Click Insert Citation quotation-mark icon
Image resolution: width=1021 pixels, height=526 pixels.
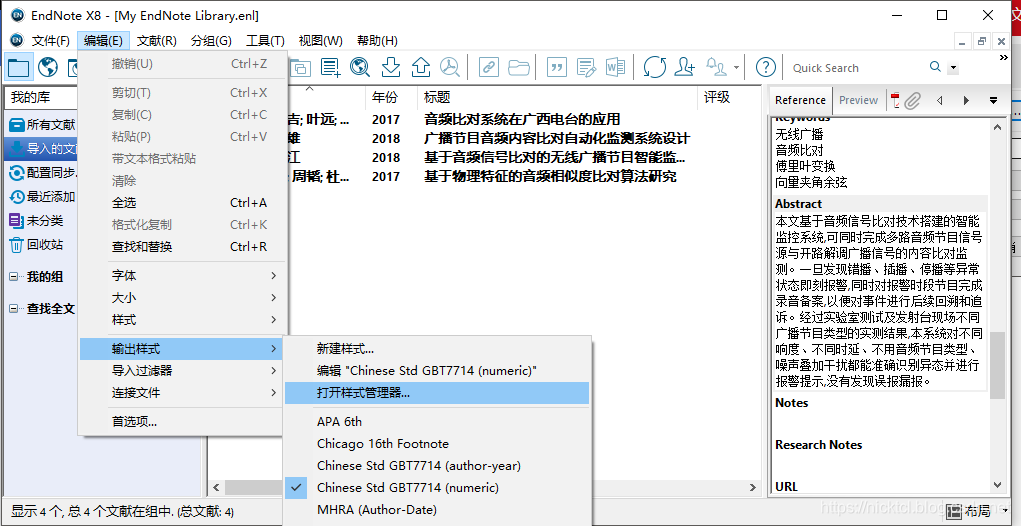coord(555,67)
